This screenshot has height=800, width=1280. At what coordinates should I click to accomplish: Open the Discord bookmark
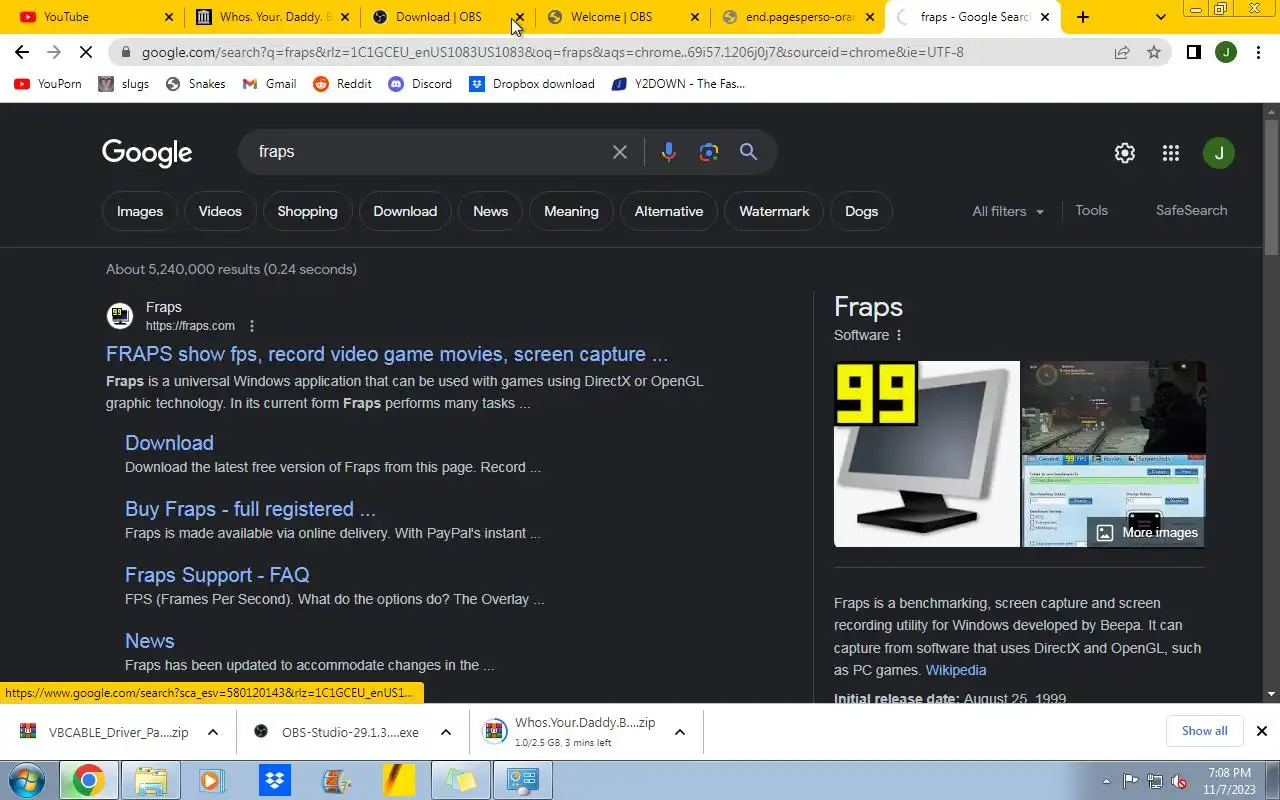(x=420, y=84)
